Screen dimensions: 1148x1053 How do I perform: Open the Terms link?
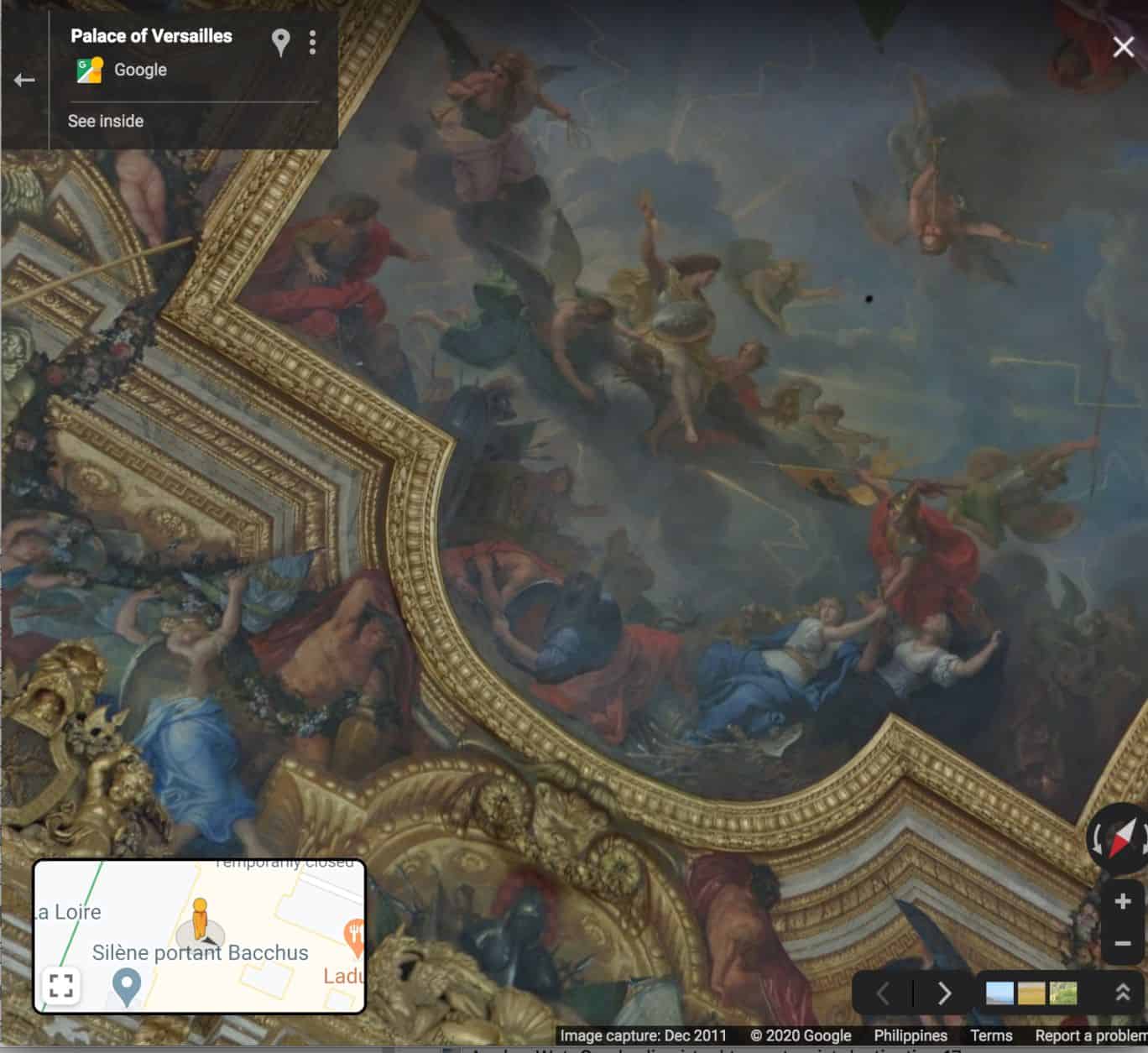coord(991,1035)
